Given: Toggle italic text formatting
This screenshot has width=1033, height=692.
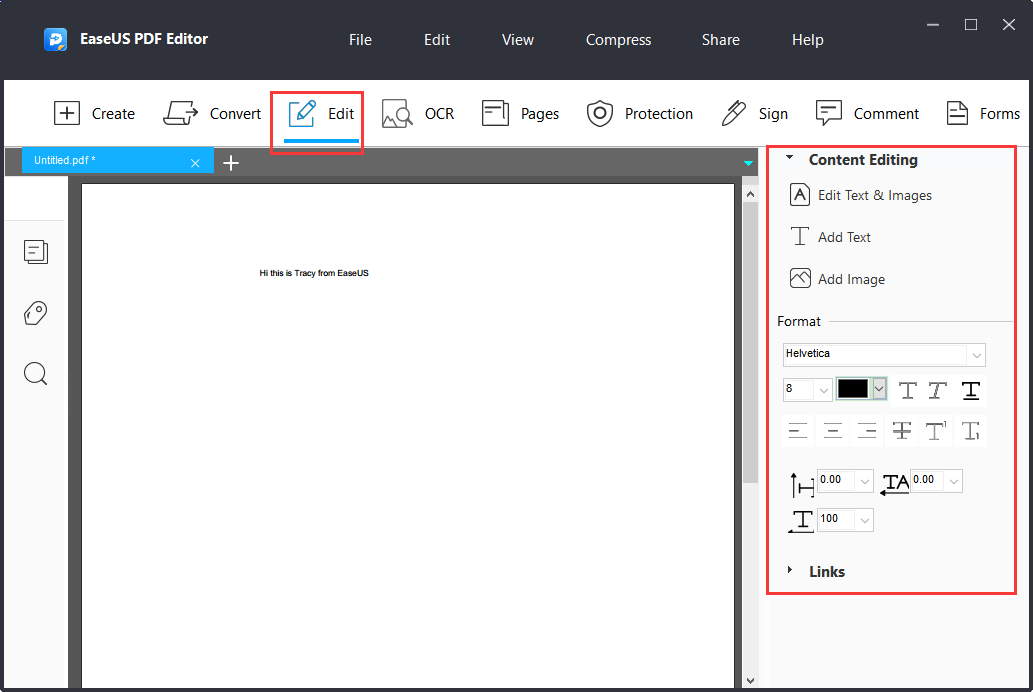Looking at the screenshot, I should point(937,390).
